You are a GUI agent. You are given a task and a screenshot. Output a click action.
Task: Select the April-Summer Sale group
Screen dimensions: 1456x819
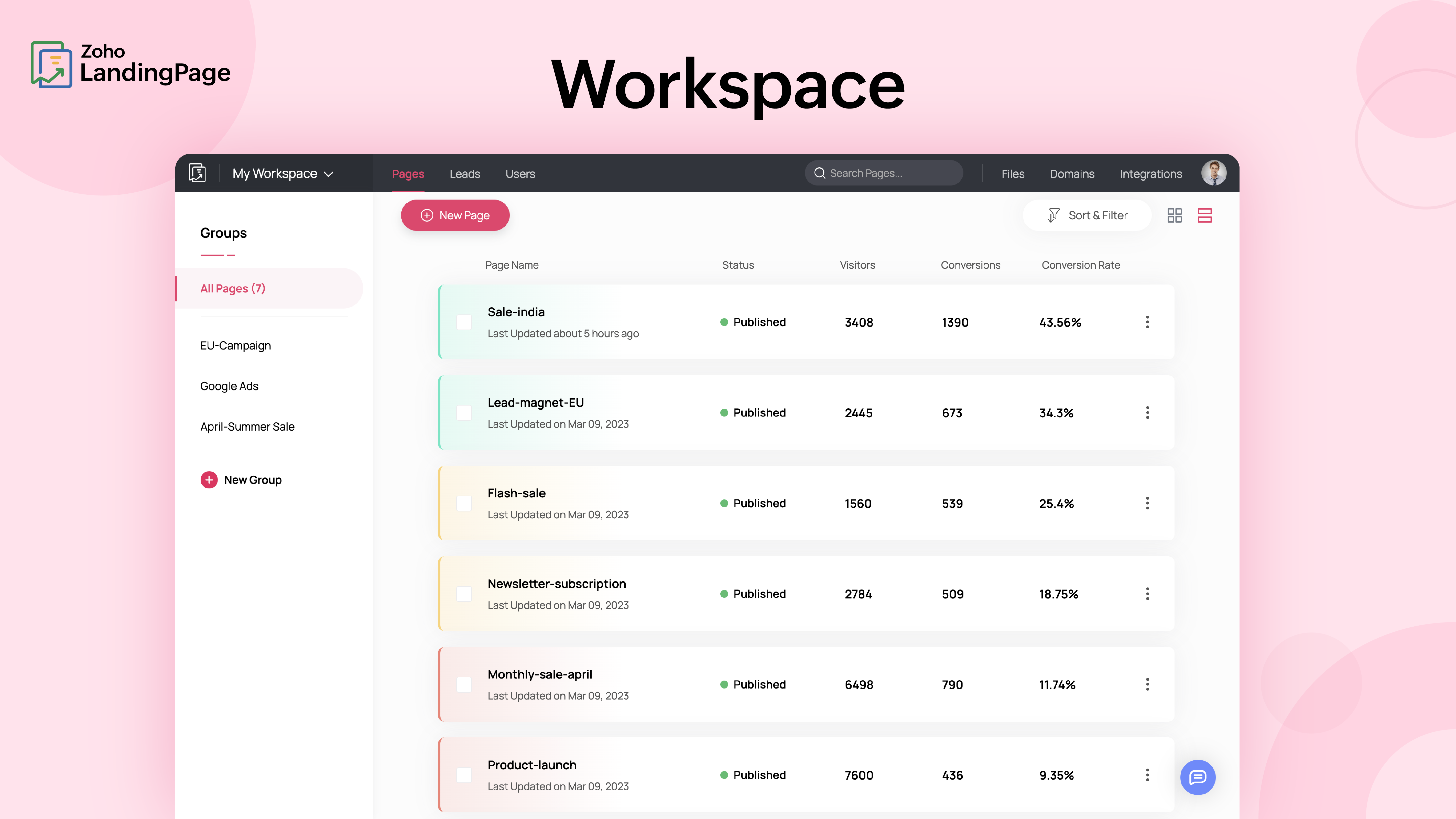247,427
